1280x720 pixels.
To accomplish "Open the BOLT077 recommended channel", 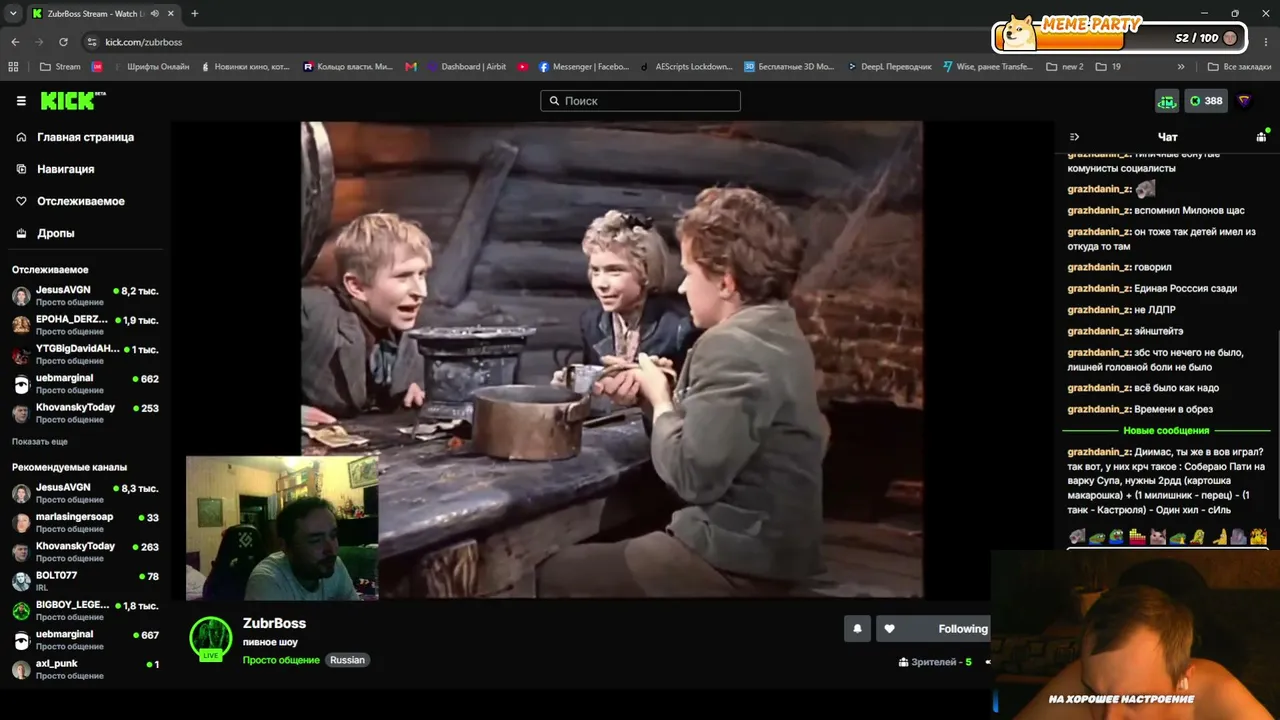I will (85, 581).
